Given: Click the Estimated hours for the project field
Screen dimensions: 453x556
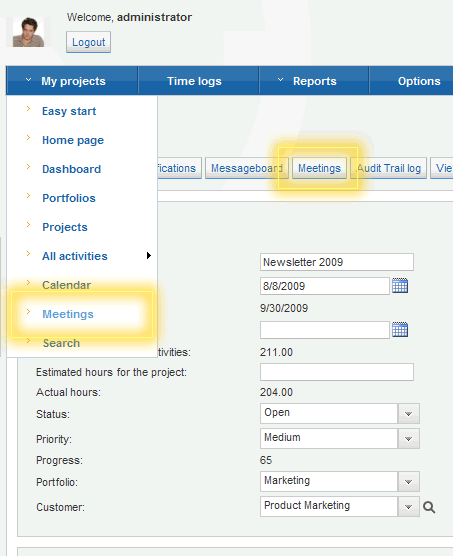Looking at the screenshot, I should click(337, 372).
